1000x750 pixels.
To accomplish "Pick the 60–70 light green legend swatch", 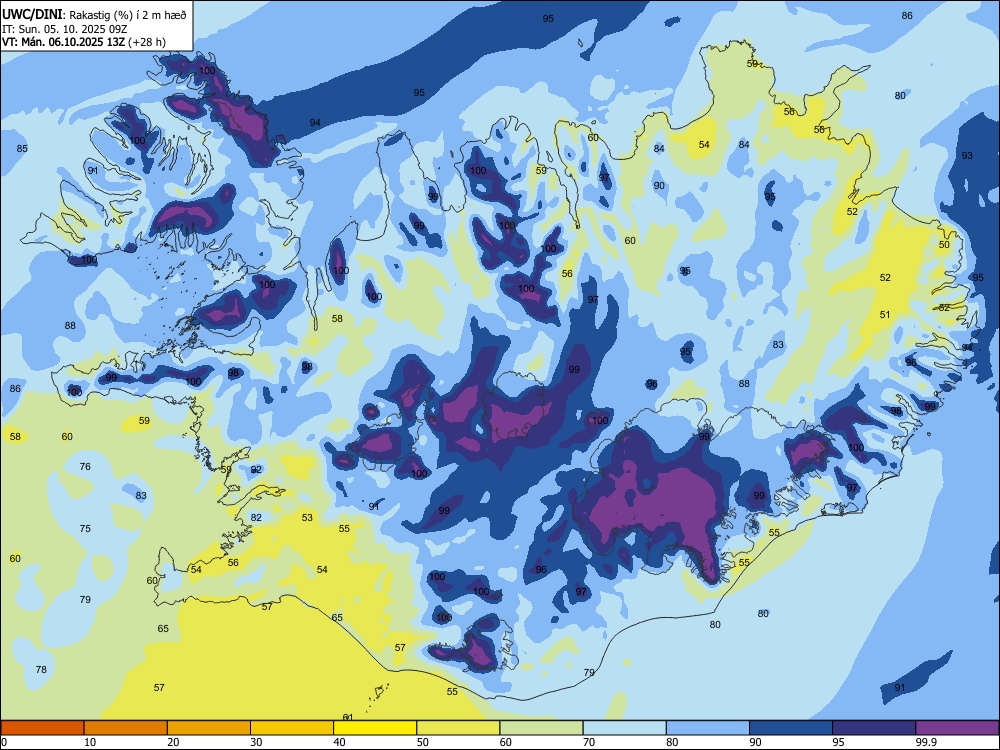I will click(541, 728).
